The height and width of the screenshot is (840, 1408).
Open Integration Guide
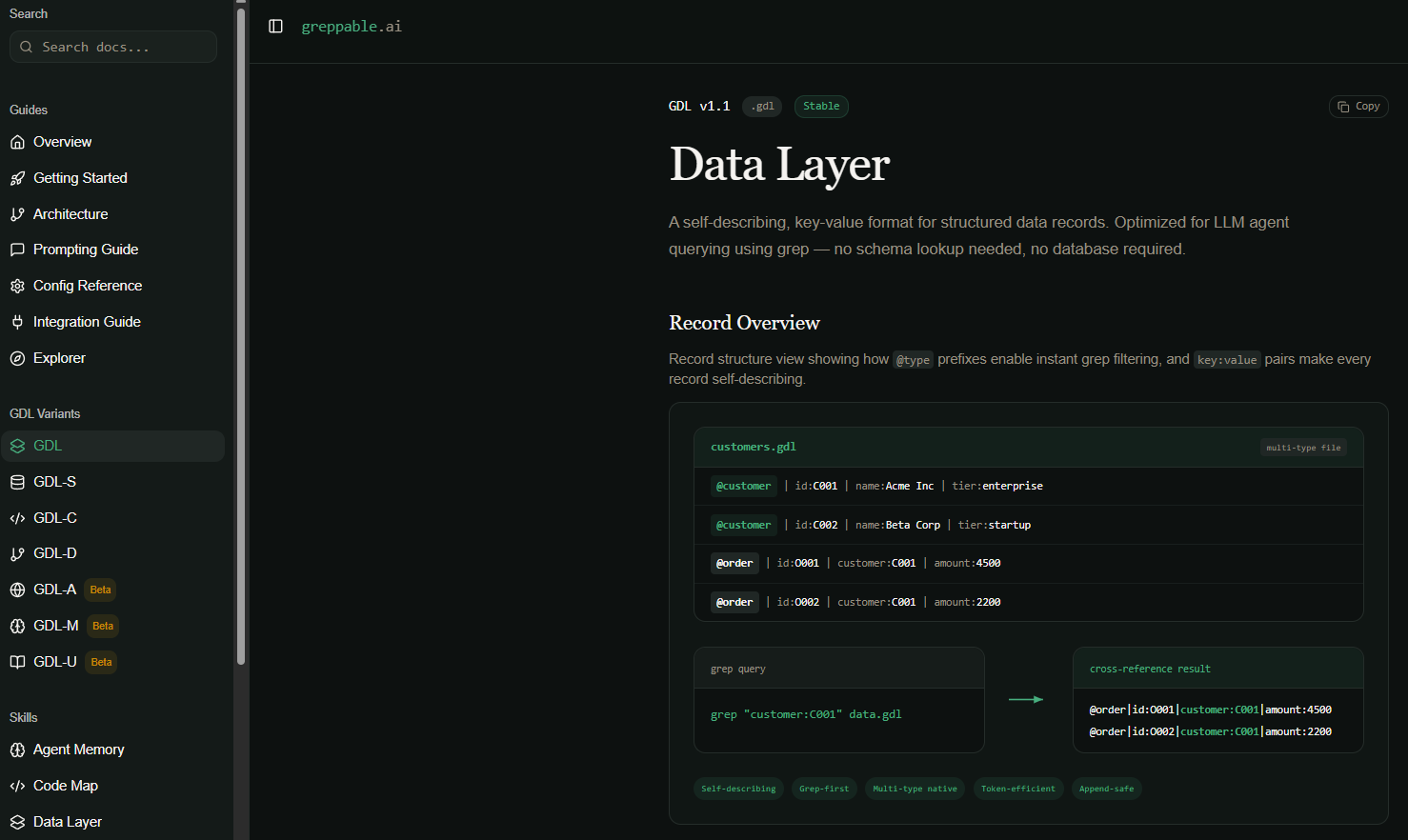point(113,322)
